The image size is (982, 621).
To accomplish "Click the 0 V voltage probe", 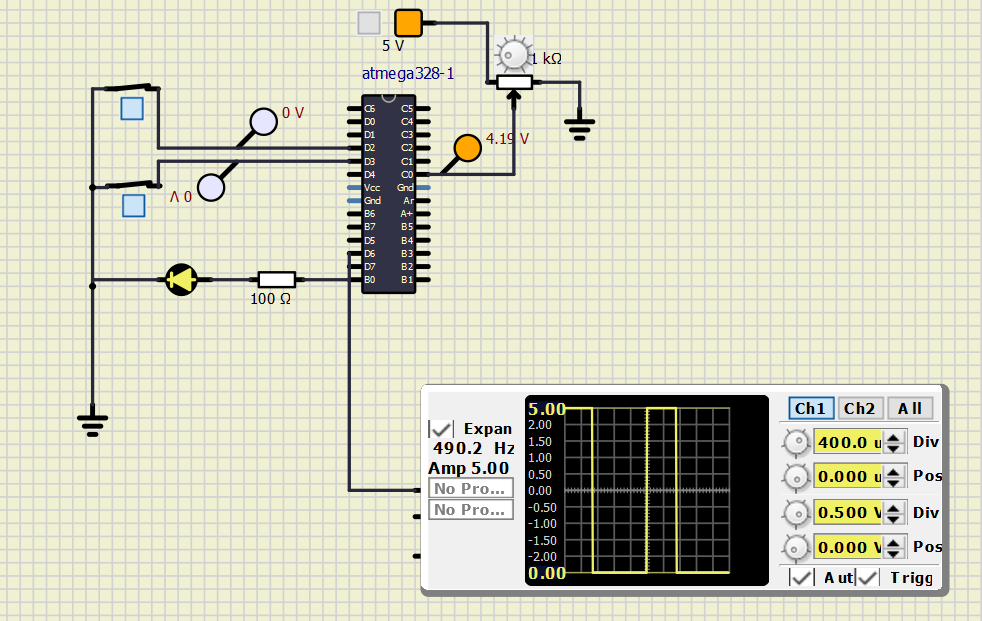I will coord(262,122).
